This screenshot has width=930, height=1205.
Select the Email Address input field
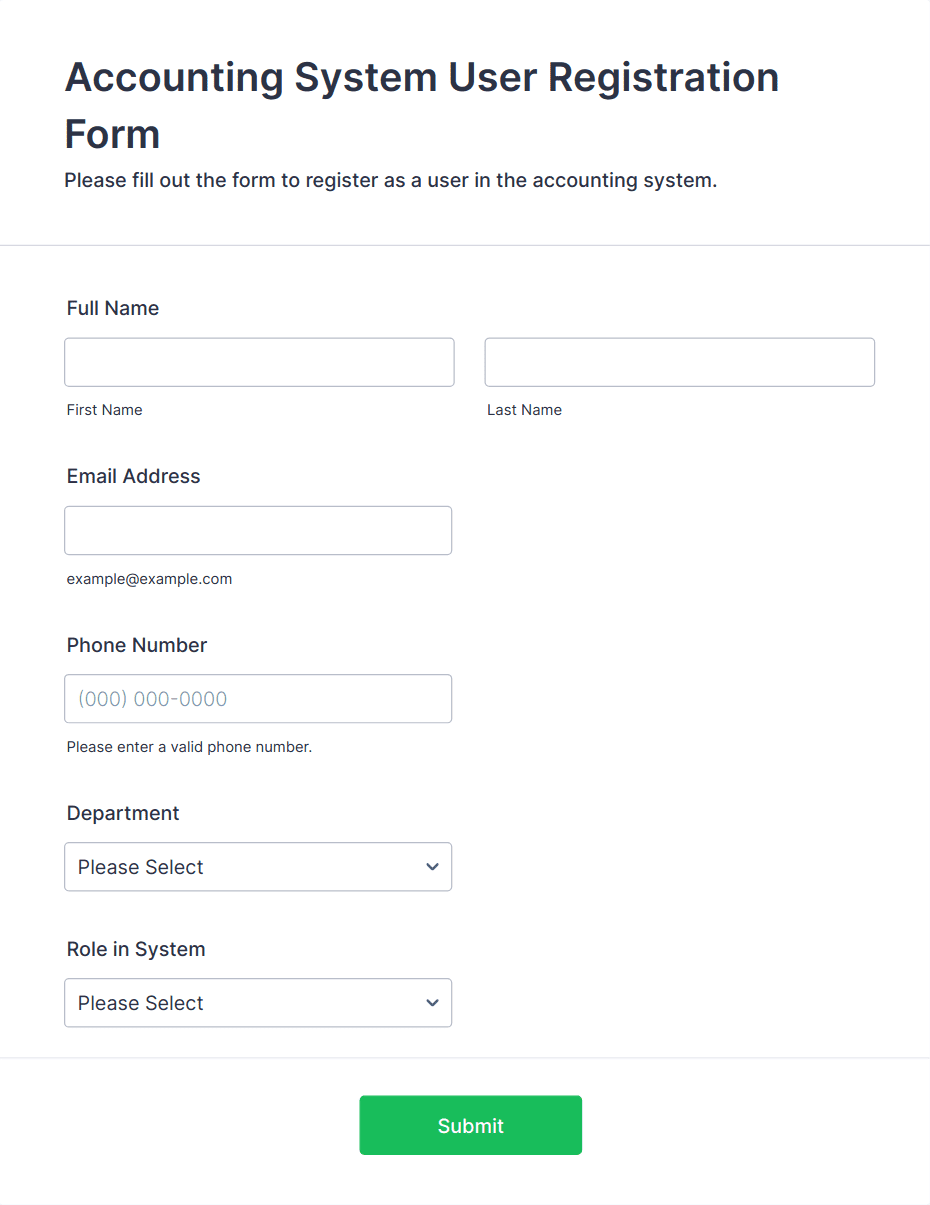pyautogui.click(x=257, y=530)
